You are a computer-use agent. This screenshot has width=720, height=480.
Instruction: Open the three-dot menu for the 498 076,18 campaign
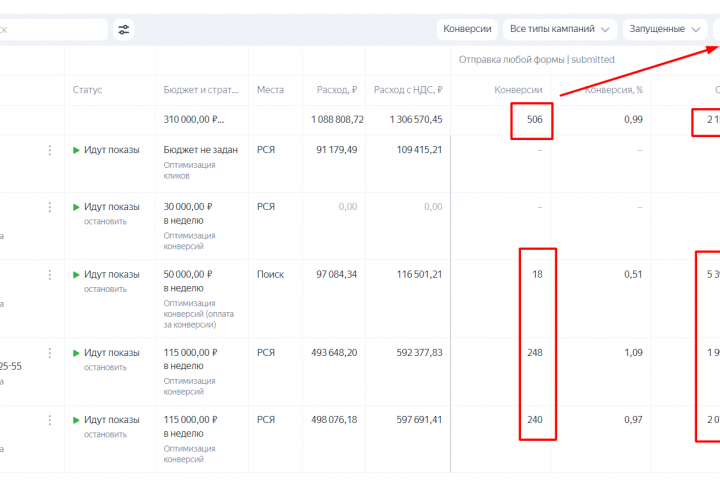(50, 420)
